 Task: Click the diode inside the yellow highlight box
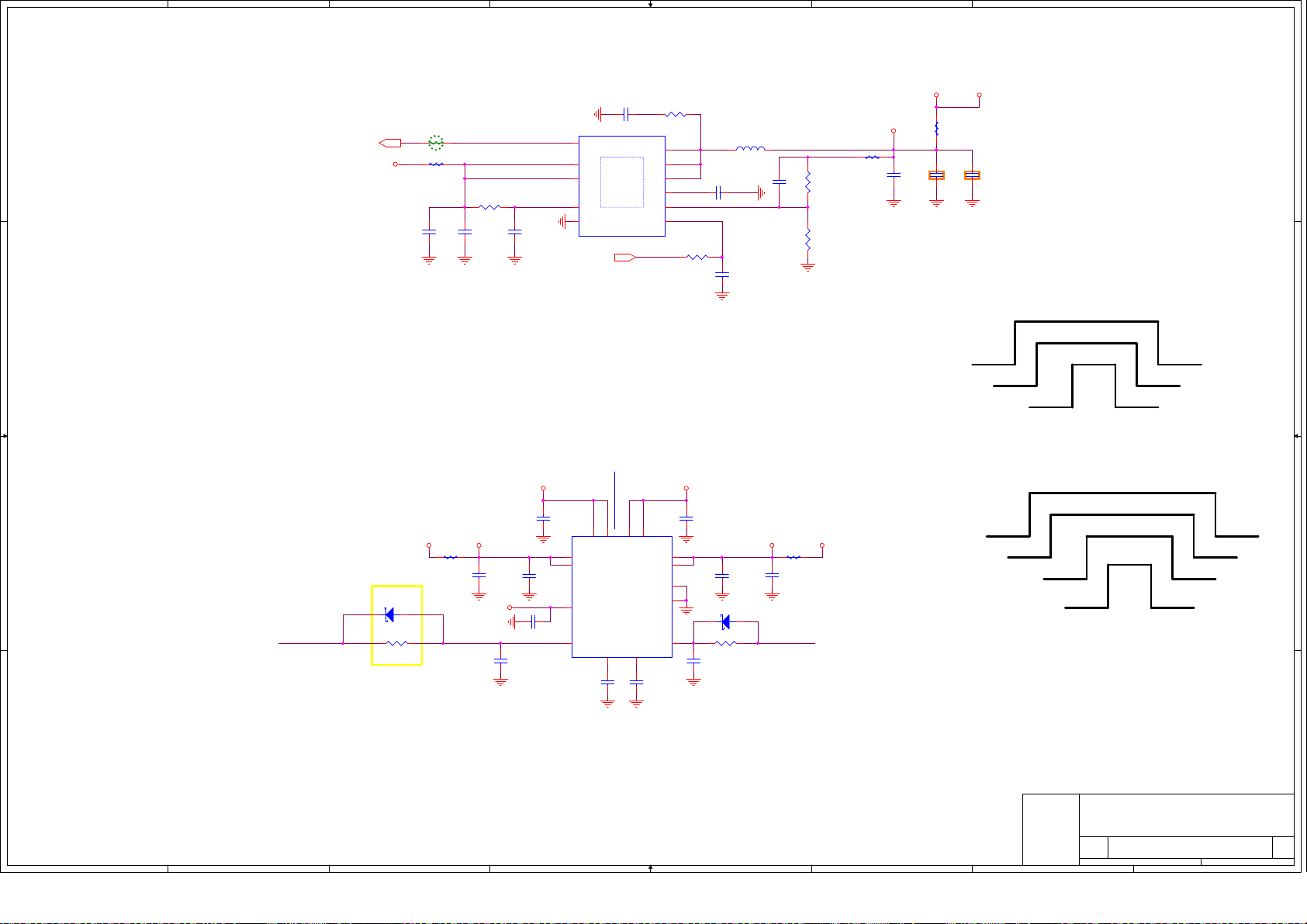point(389,615)
